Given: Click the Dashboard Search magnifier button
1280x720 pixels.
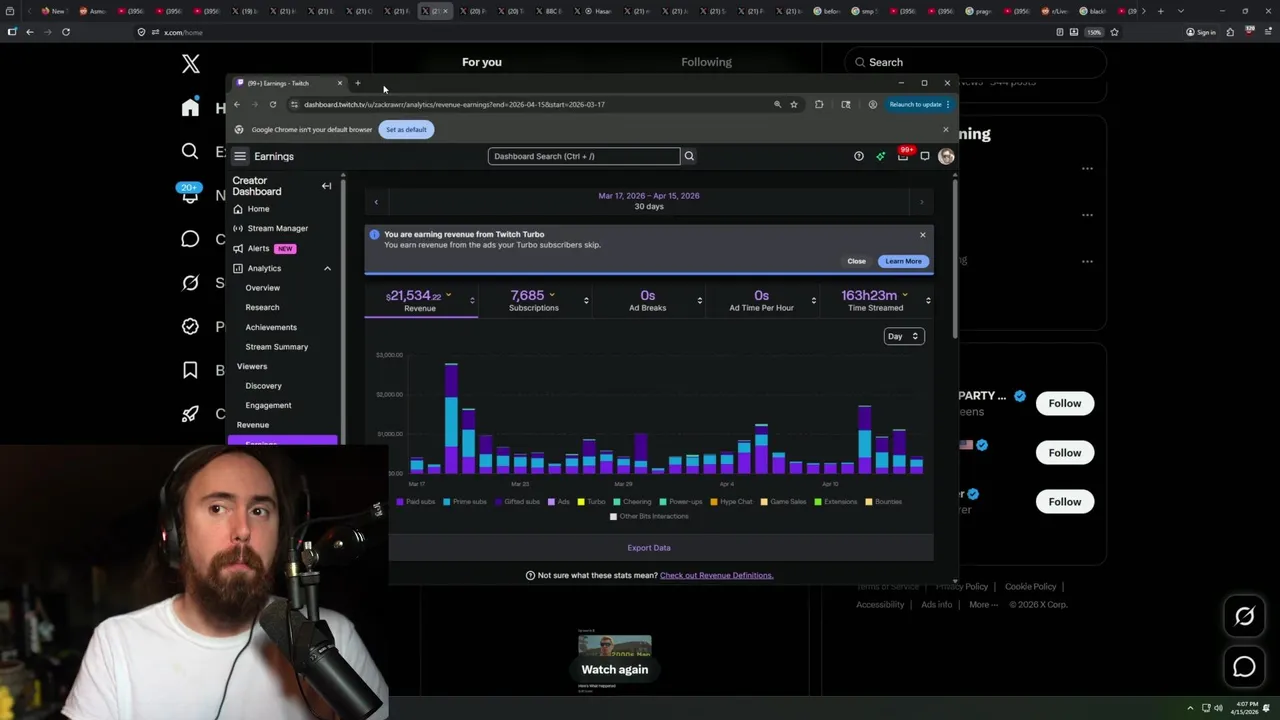Looking at the screenshot, I should click(x=689, y=156).
